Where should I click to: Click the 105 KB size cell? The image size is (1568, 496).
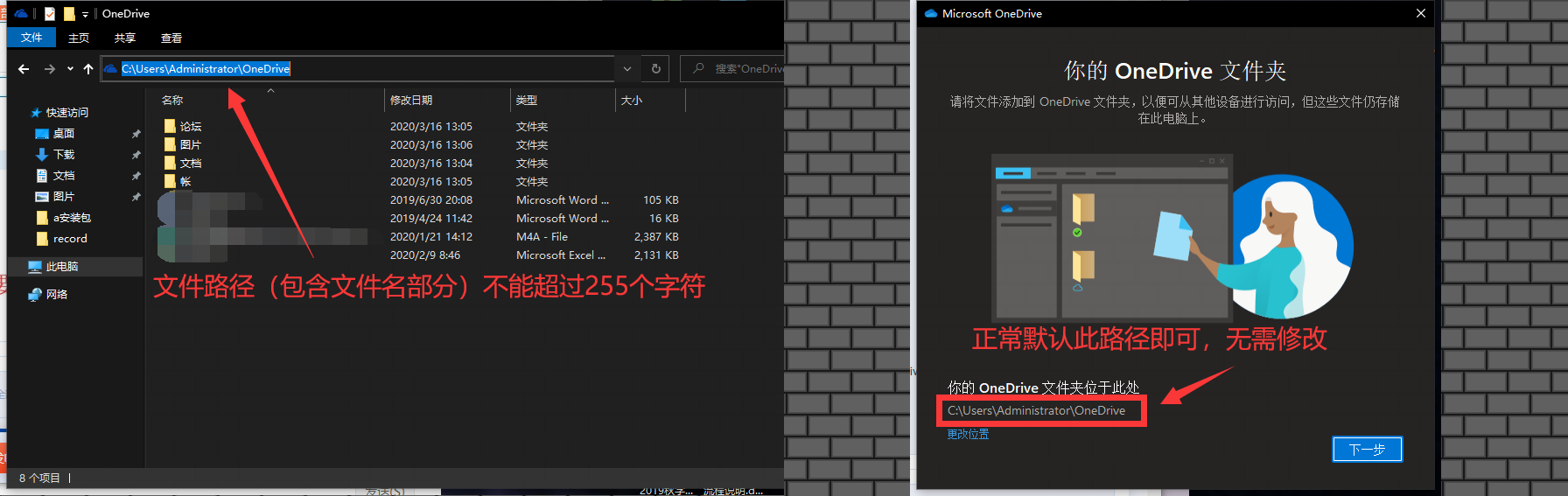point(661,199)
